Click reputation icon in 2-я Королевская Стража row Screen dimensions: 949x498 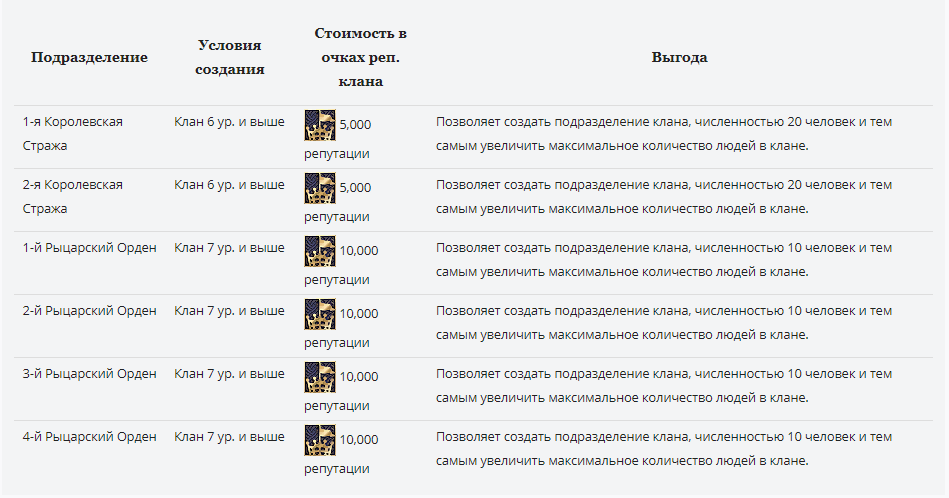click(x=320, y=188)
